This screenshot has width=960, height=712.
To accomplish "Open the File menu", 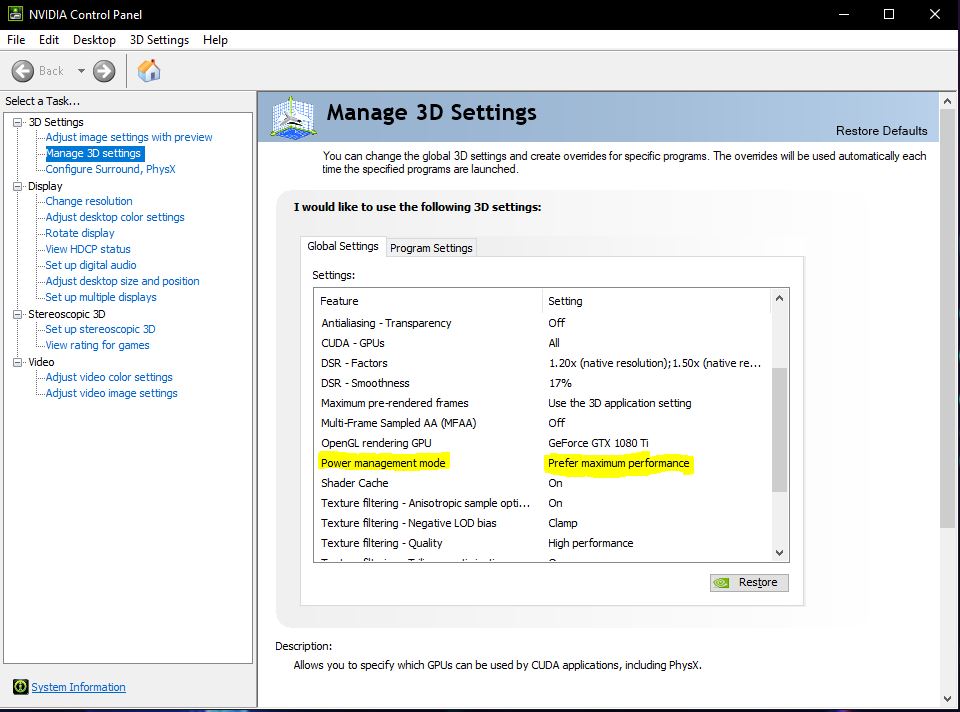I will click(x=16, y=40).
